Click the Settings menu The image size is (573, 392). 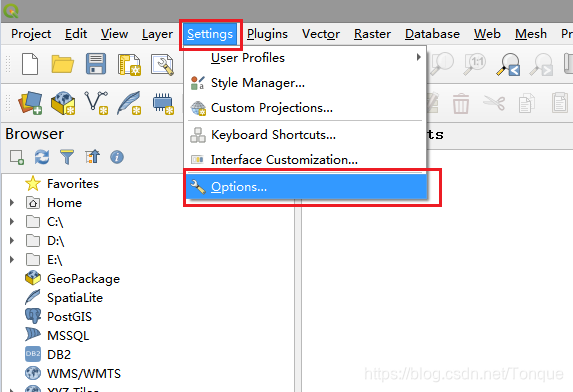click(210, 34)
